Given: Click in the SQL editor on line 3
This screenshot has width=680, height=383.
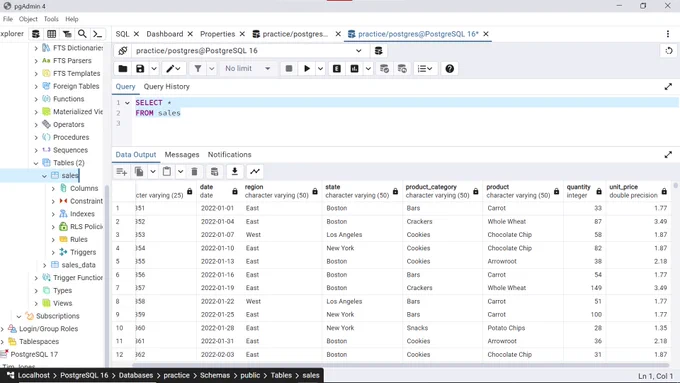Looking at the screenshot, I should (405, 124).
